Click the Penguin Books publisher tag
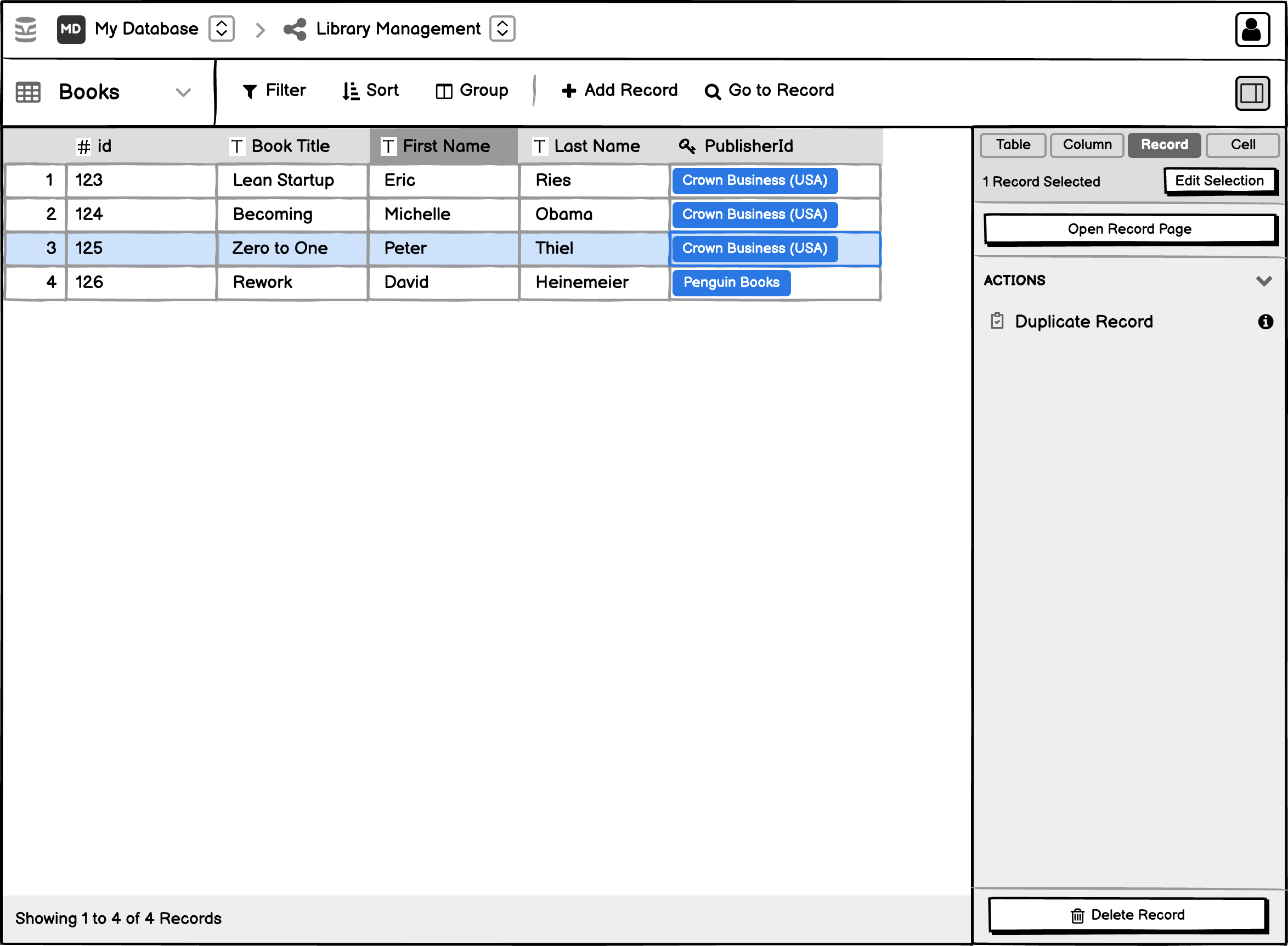 (x=731, y=282)
